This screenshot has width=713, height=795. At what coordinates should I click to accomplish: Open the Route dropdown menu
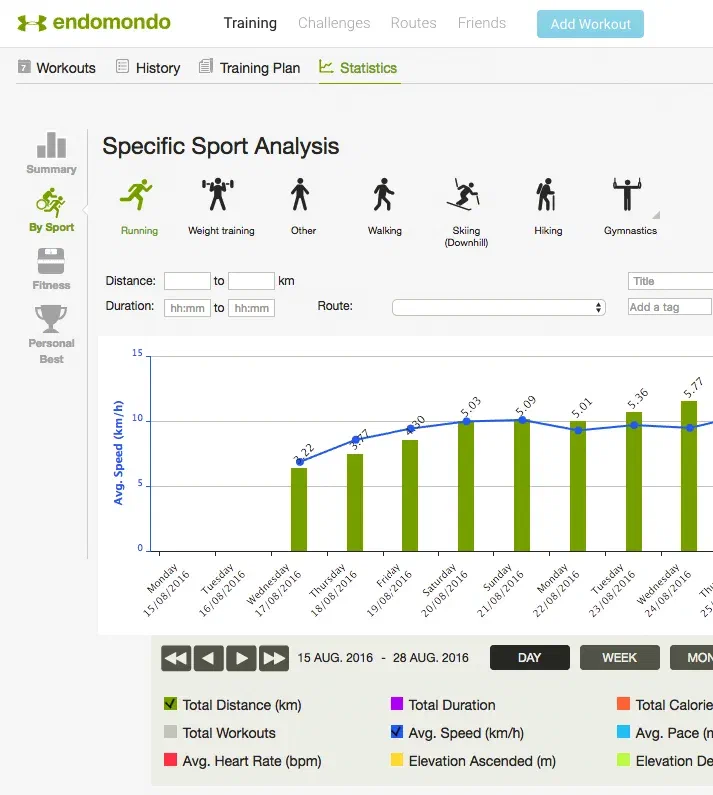[x=498, y=308]
